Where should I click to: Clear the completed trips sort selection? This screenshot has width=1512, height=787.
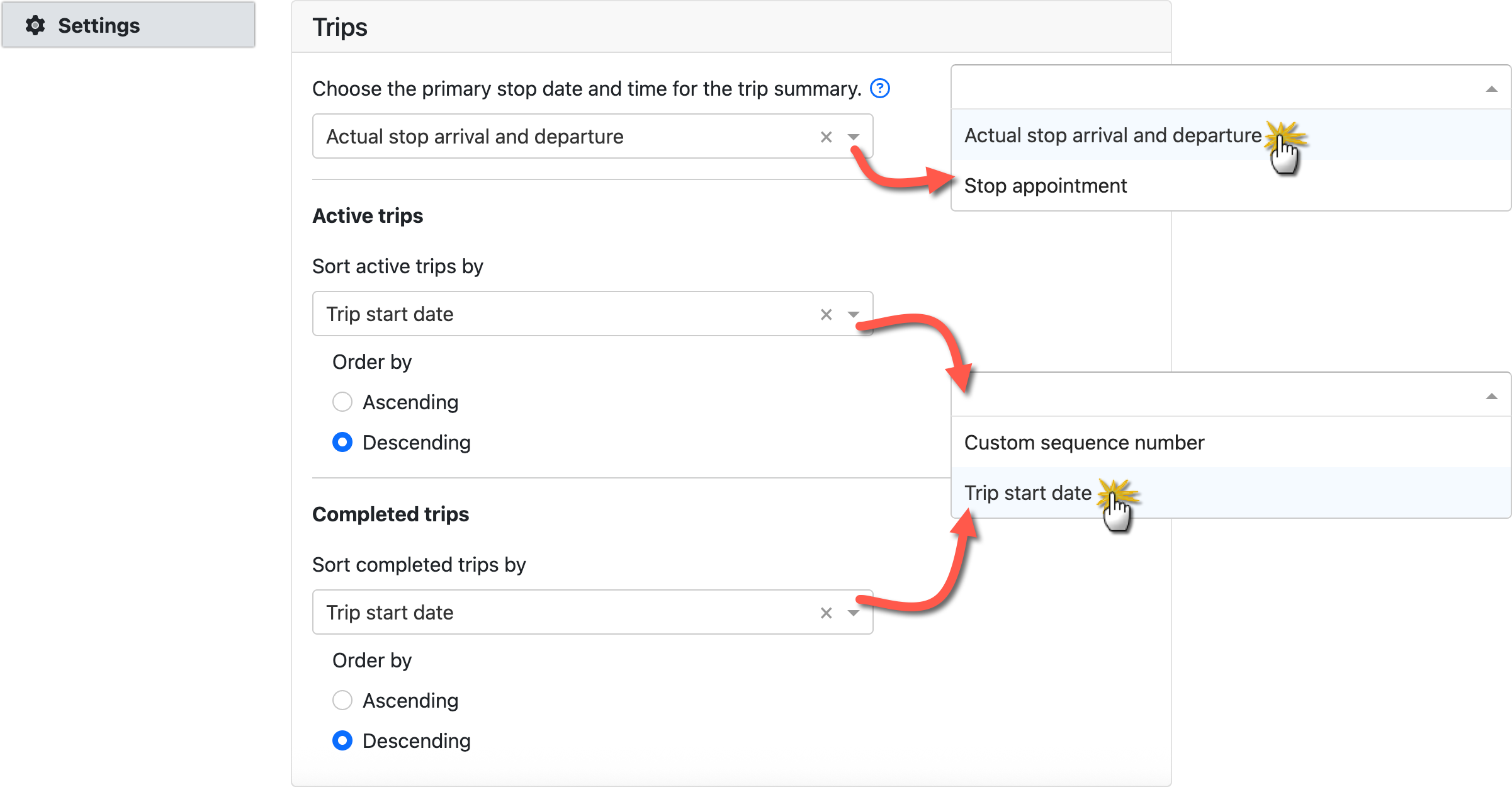[826, 613]
